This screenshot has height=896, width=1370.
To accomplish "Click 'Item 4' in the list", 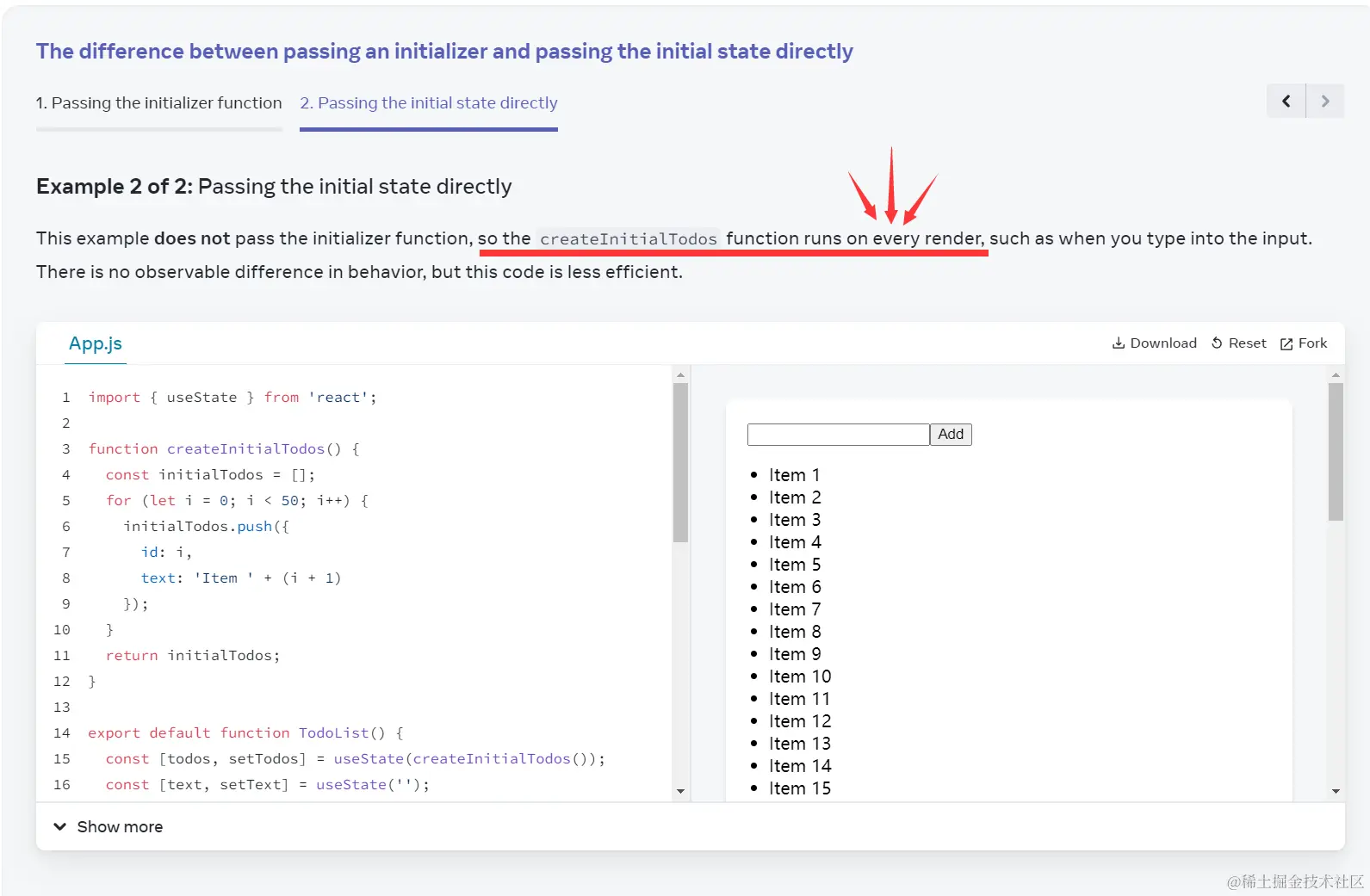I will pyautogui.click(x=795, y=542).
